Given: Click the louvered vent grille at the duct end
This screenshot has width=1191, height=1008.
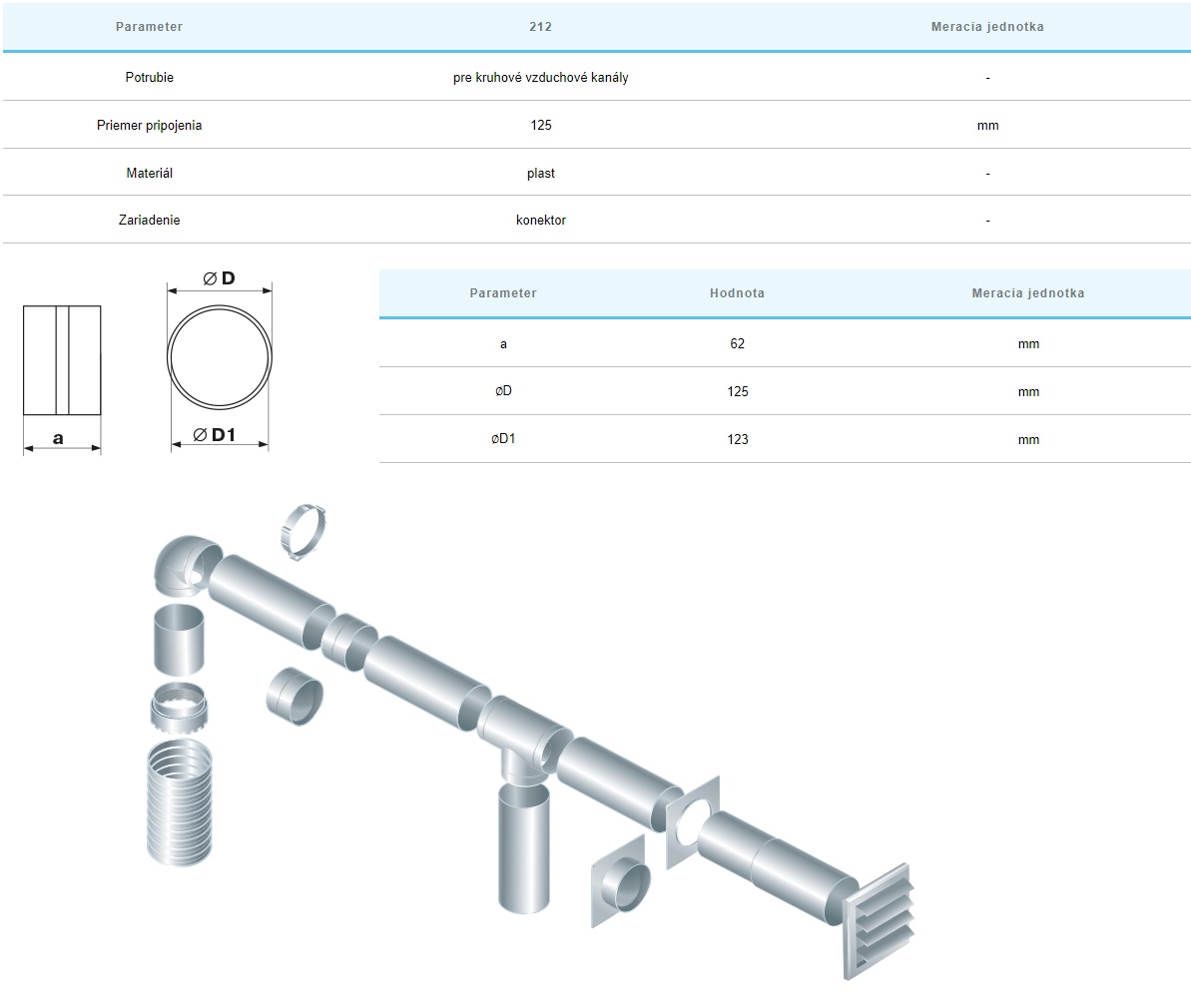Looking at the screenshot, I should [x=880, y=920].
